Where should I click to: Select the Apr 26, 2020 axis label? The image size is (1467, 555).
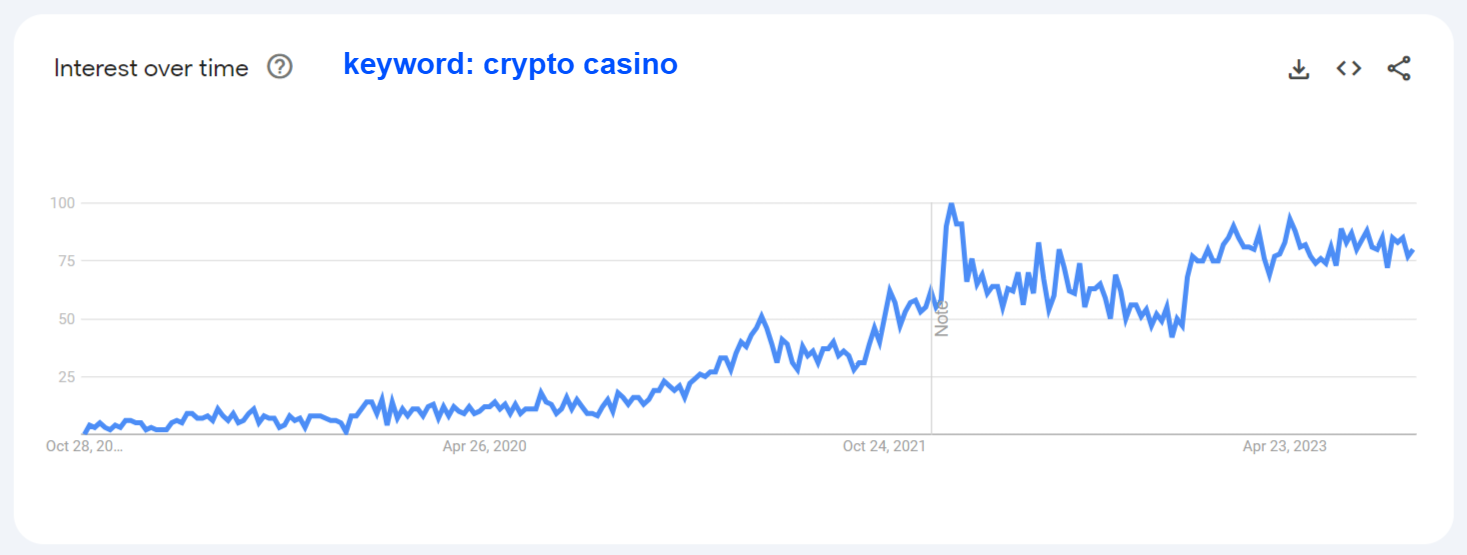[x=484, y=446]
